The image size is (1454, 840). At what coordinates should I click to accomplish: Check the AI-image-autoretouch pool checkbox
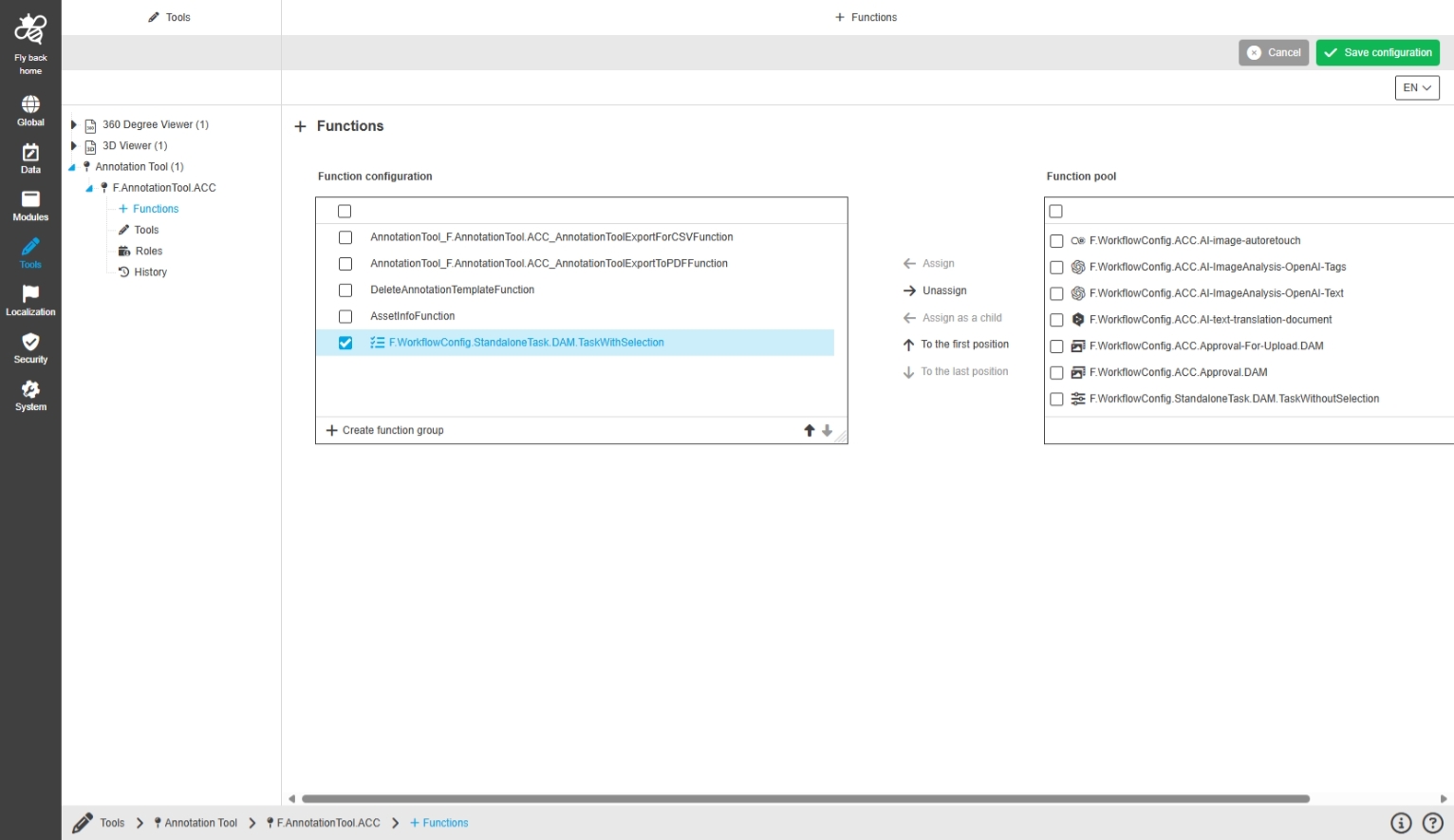pos(1056,241)
